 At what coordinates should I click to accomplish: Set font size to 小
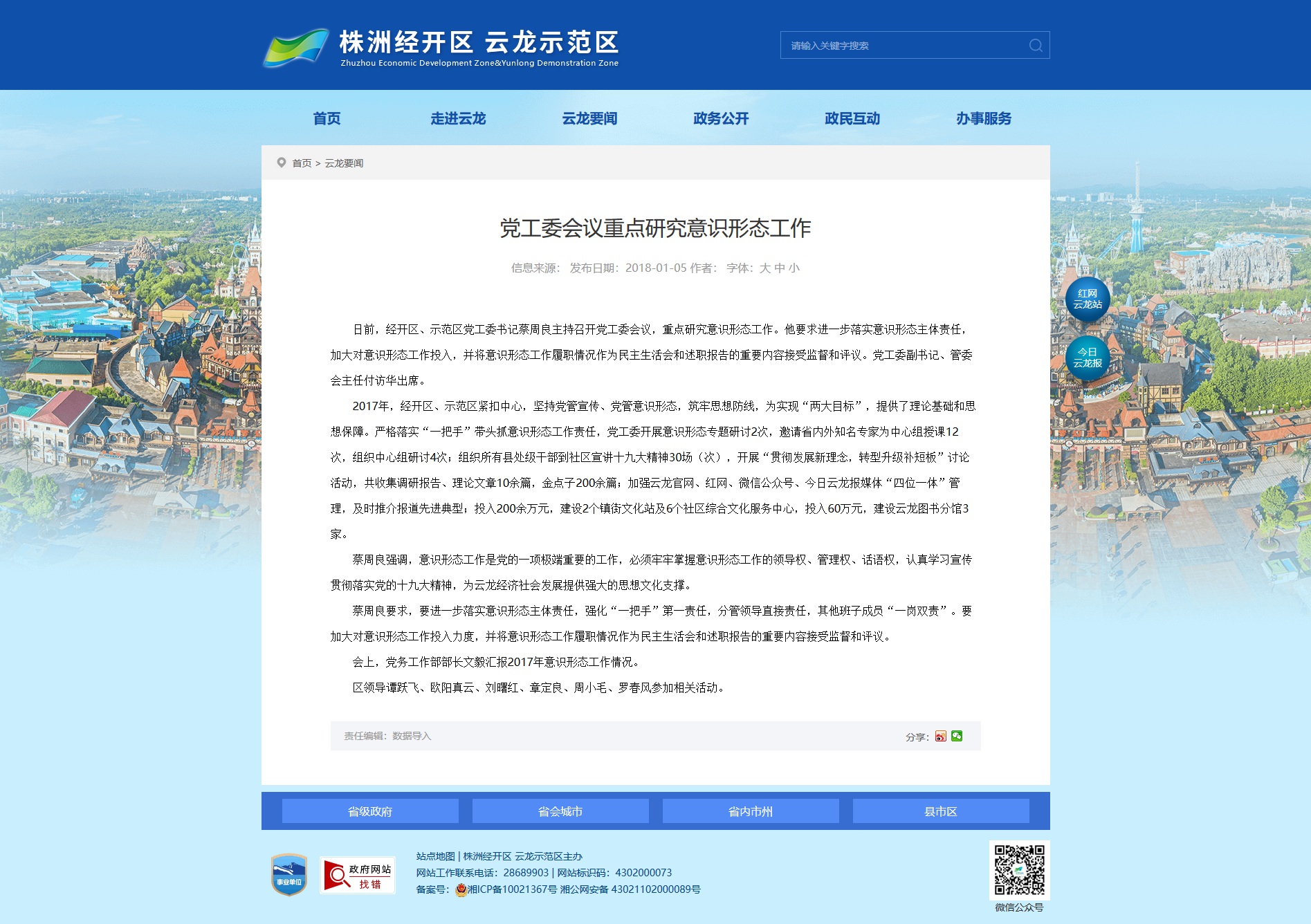pyautogui.click(x=794, y=268)
